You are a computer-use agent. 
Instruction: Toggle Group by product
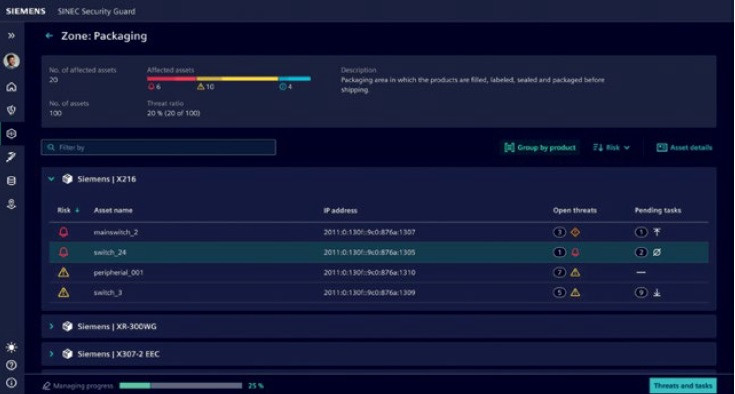tap(540, 148)
